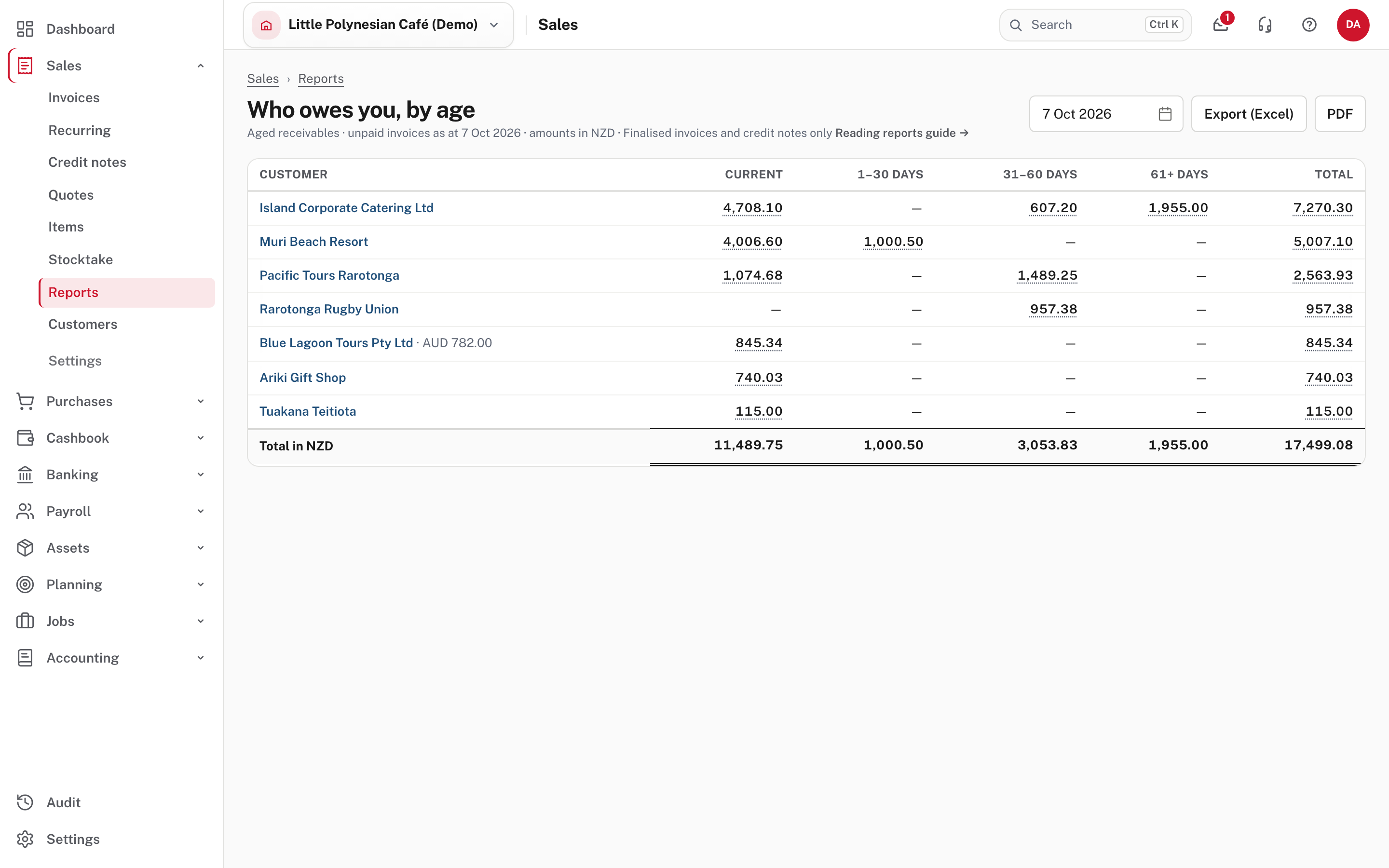Open the Little Polynesian Café company dropdown

coord(378,25)
